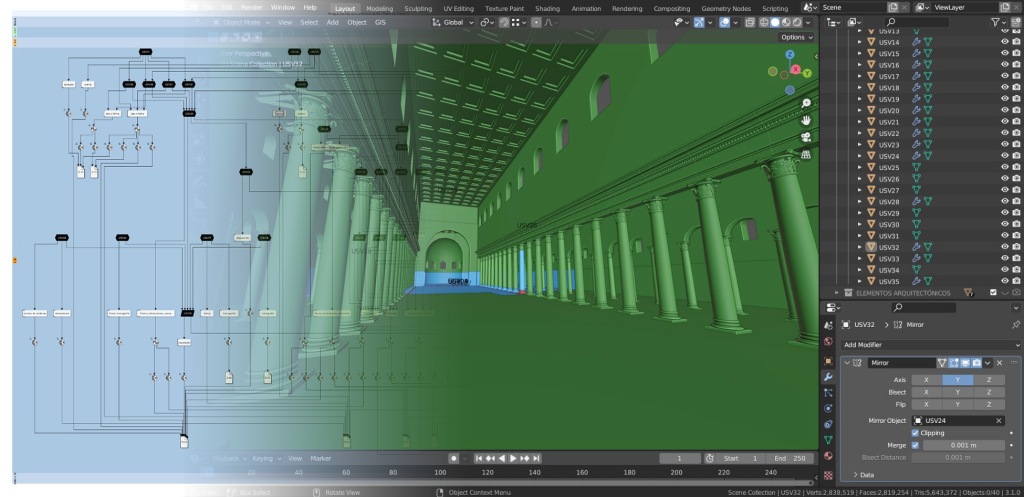Open the GIS menu in viewport header
This screenshot has width=1024, height=497.
pyautogui.click(x=380, y=22)
